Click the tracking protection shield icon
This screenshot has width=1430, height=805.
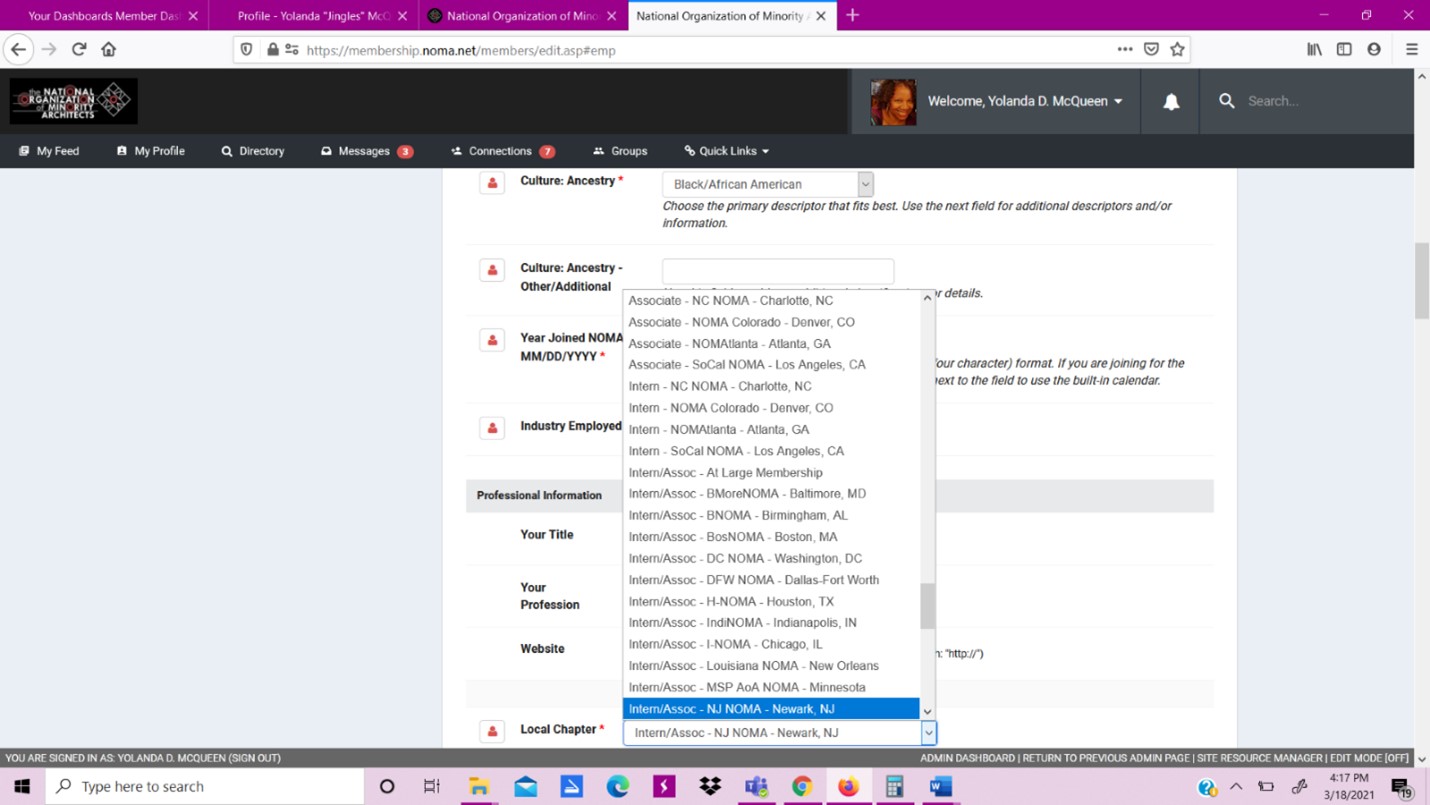pos(247,49)
